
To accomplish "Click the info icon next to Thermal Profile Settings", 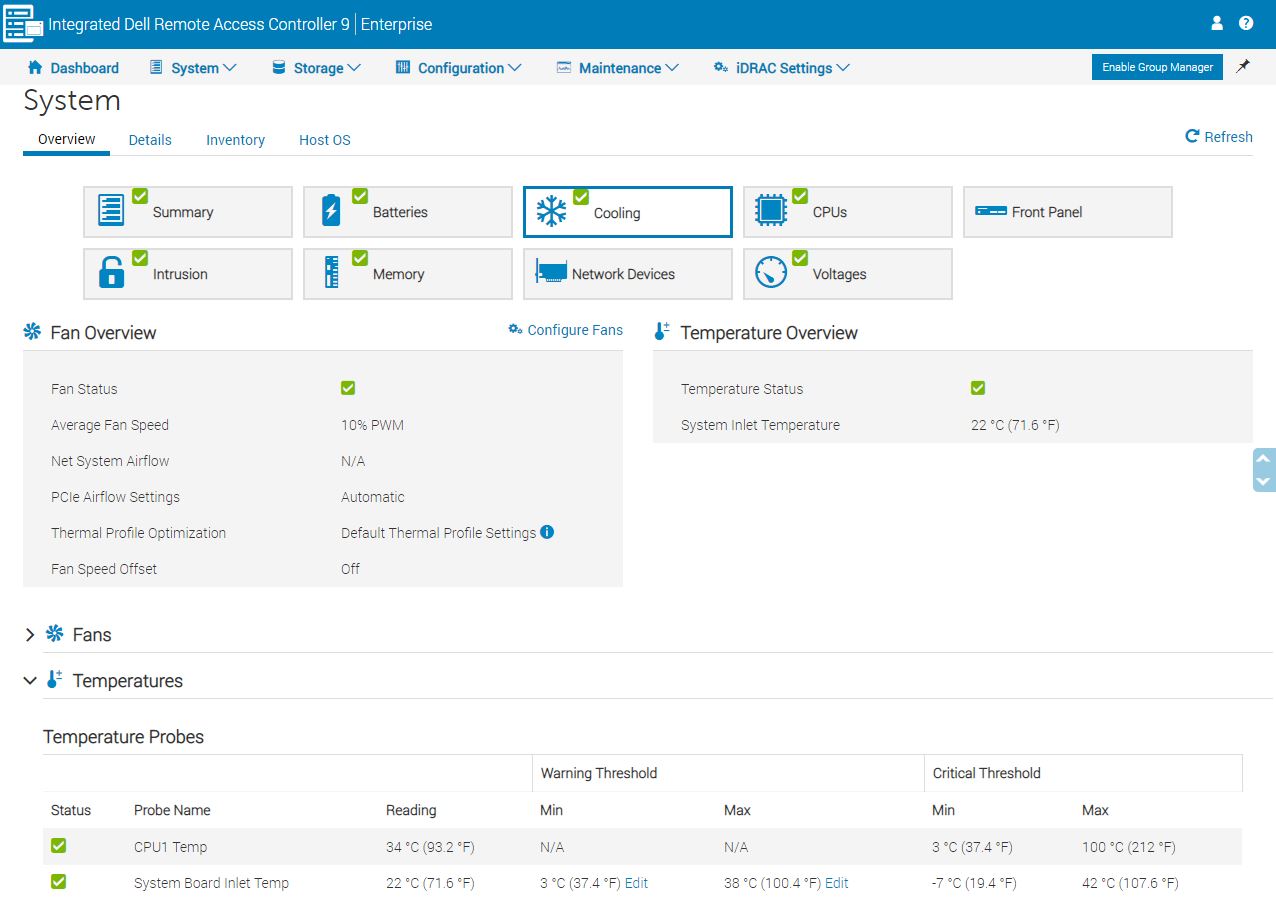I will [x=547, y=532].
